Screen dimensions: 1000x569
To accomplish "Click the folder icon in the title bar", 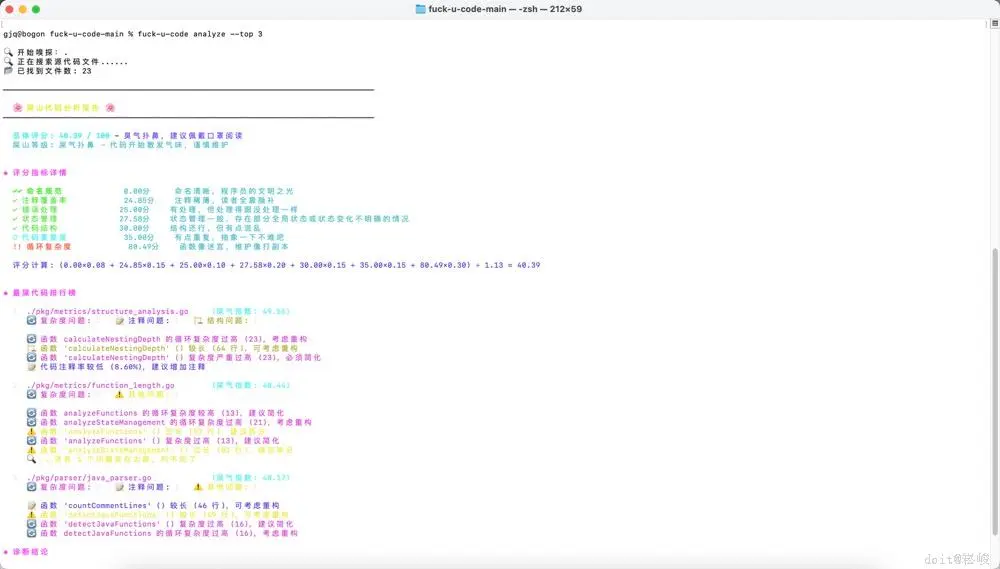I will coord(420,9).
